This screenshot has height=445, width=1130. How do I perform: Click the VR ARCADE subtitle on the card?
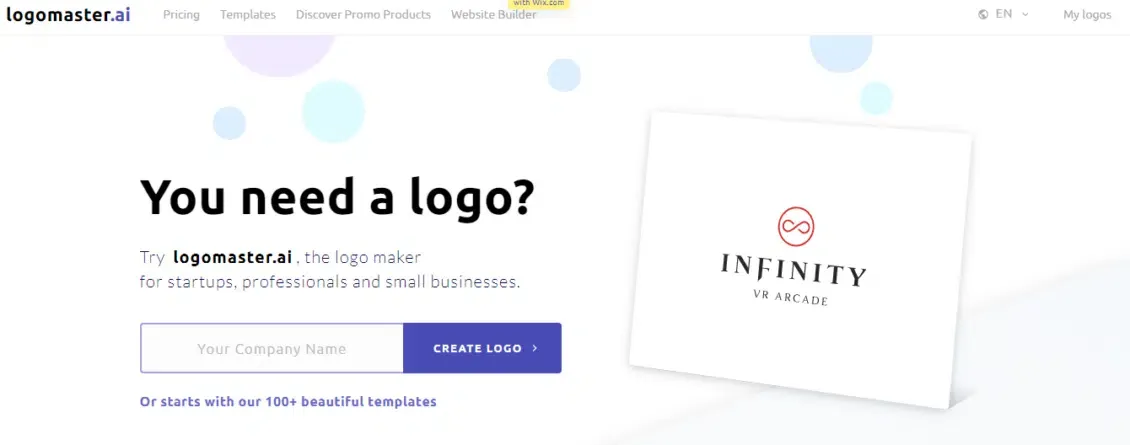coord(790,297)
